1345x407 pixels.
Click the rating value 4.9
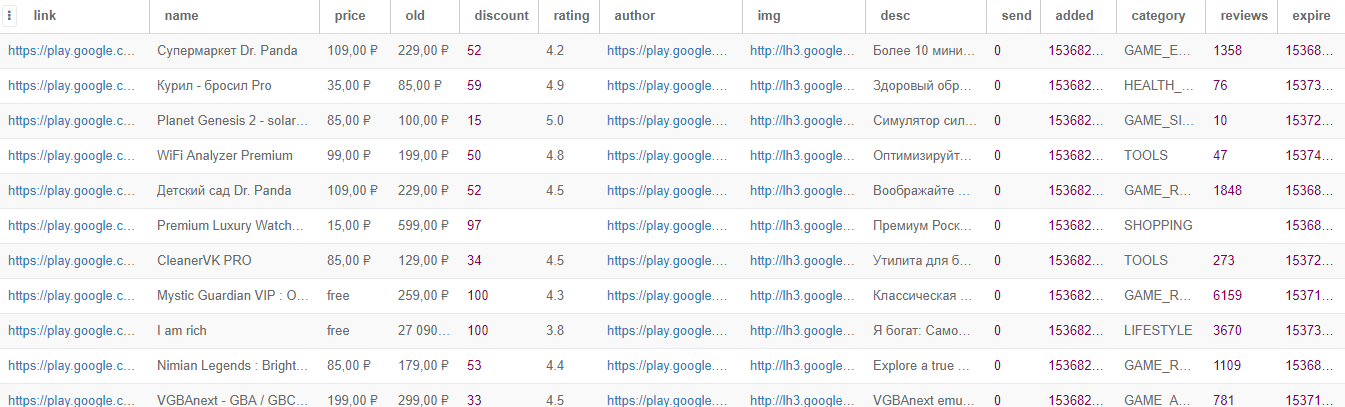(x=555, y=86)
